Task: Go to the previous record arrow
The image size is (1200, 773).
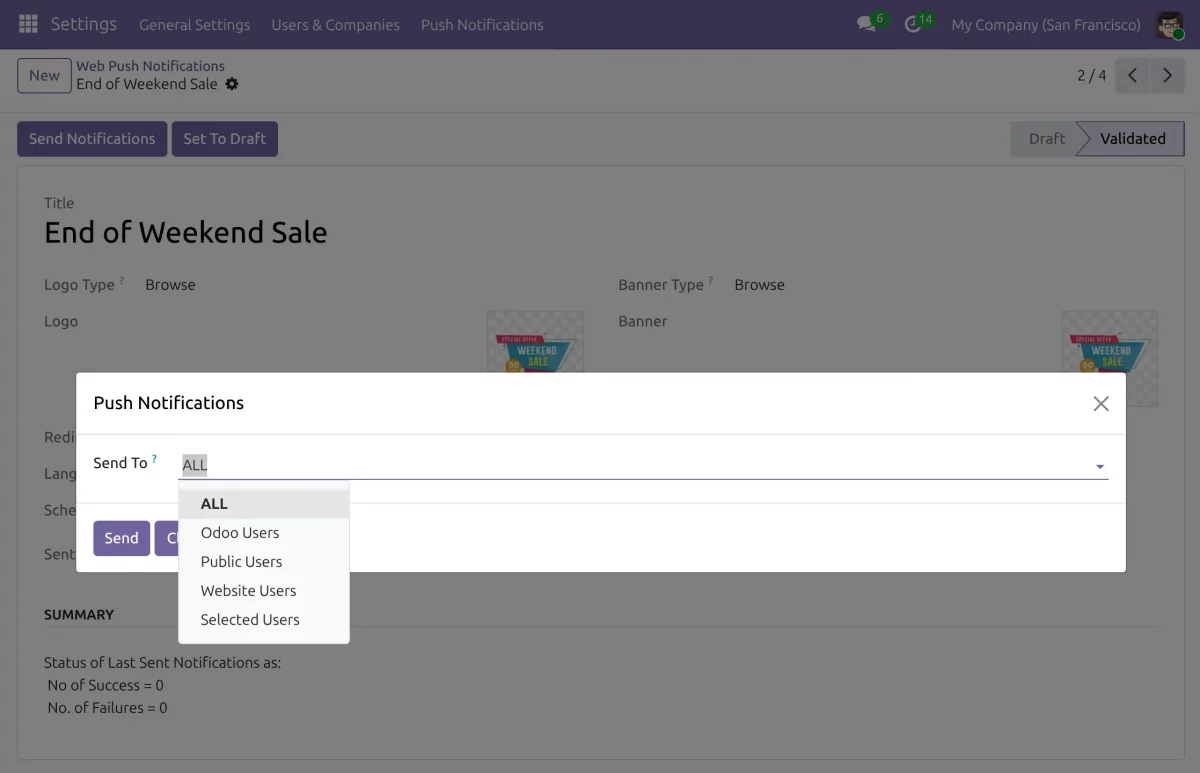Action: tap(1132, 76)
